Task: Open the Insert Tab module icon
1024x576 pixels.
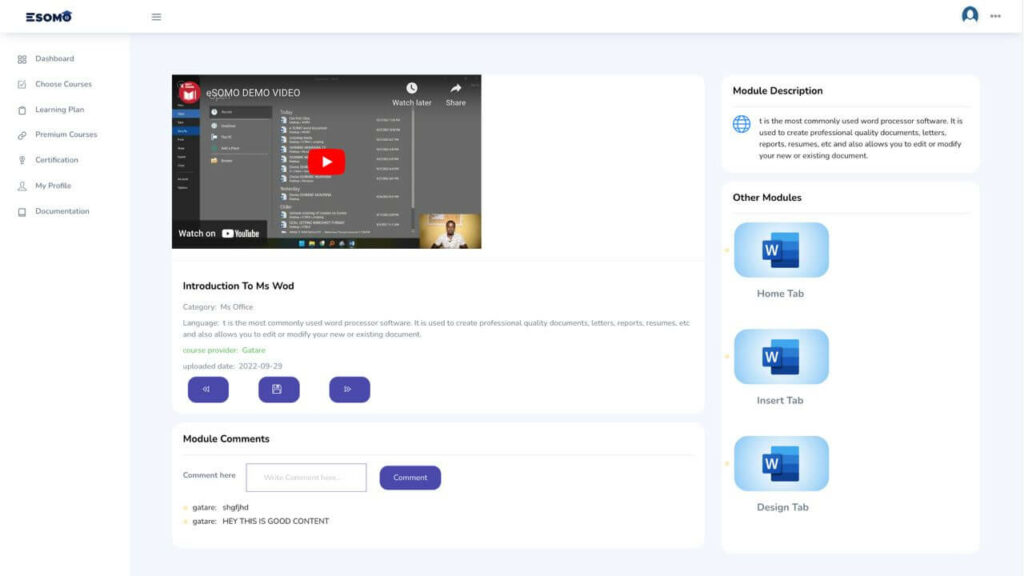Action: click(x=781, y=357)
